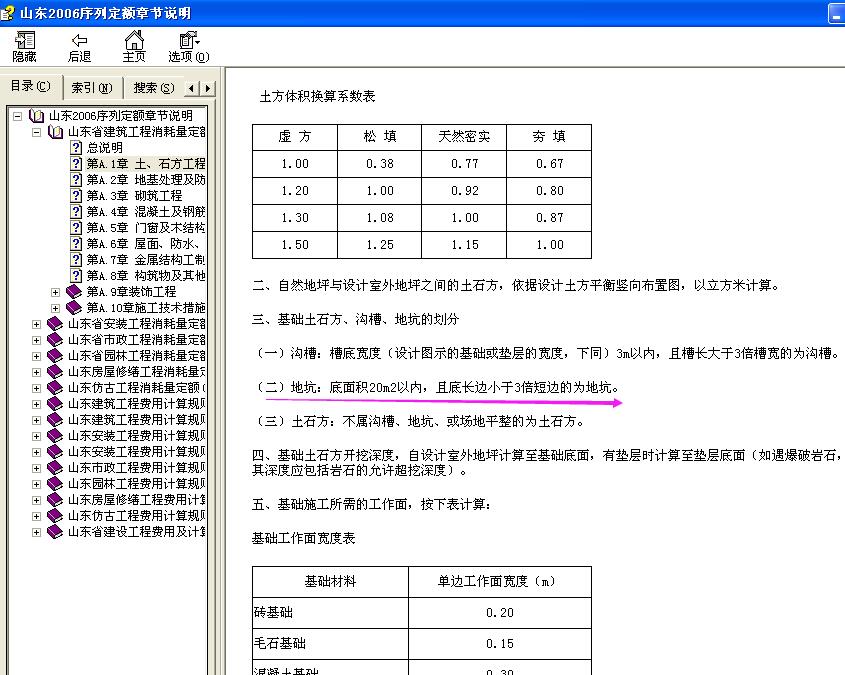Screen dimensions: 845x675
Task: Click the tab scroll right arrow
Action: click(207, 88)
